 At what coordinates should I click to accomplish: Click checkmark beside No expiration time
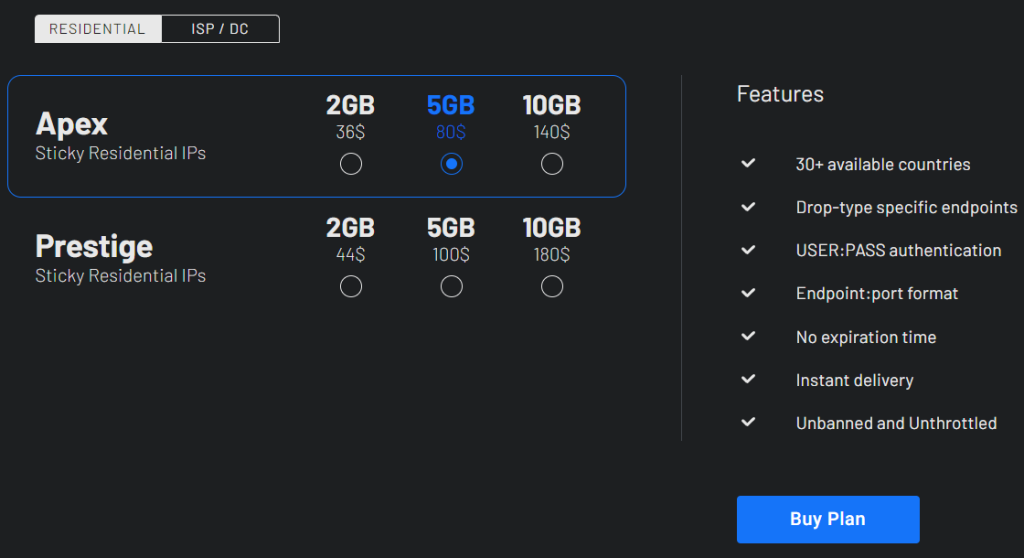click(748, 336)
